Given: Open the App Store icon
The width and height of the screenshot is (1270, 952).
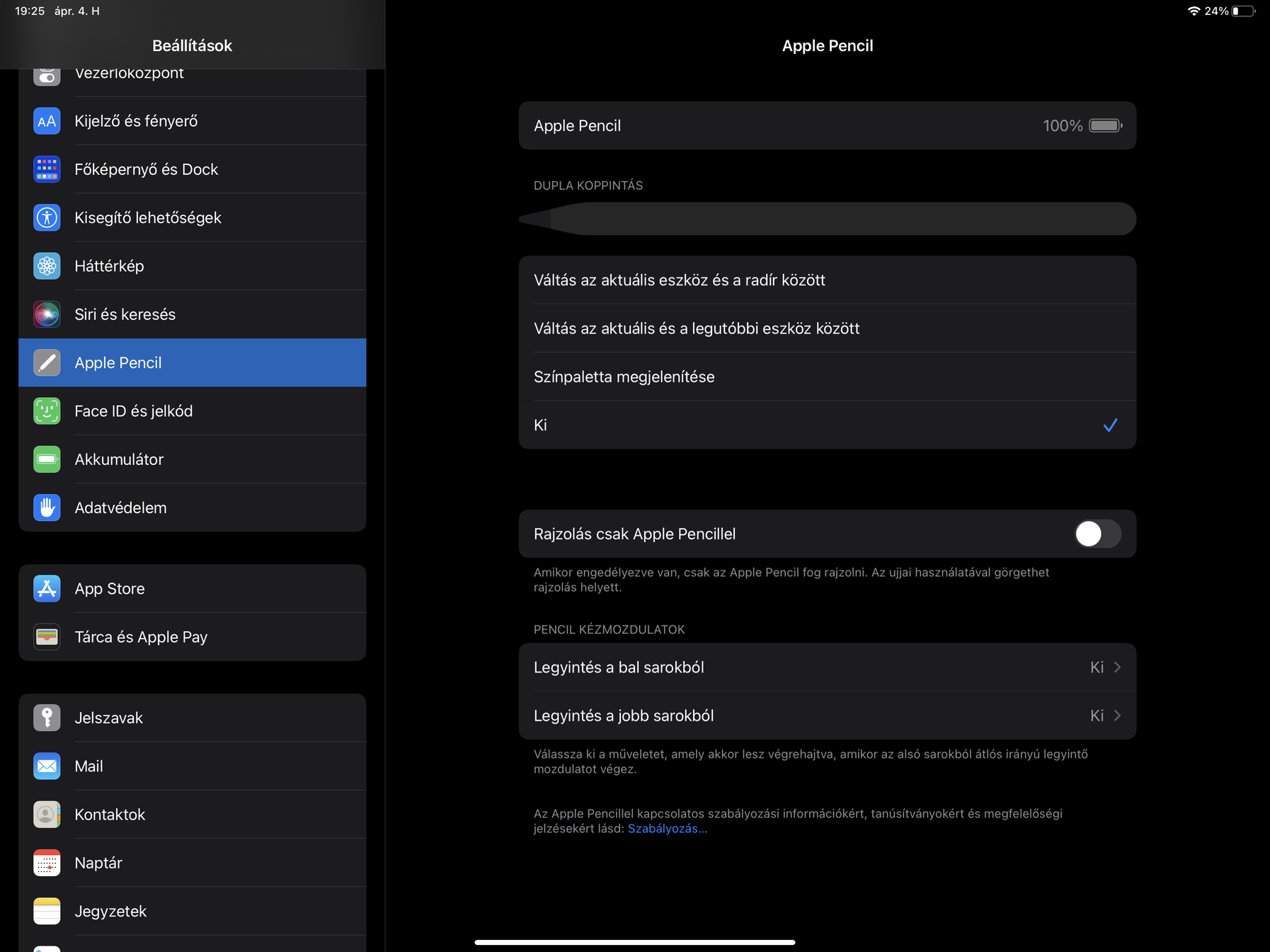Looking at the screenshot, I should (x=47, y=589).
